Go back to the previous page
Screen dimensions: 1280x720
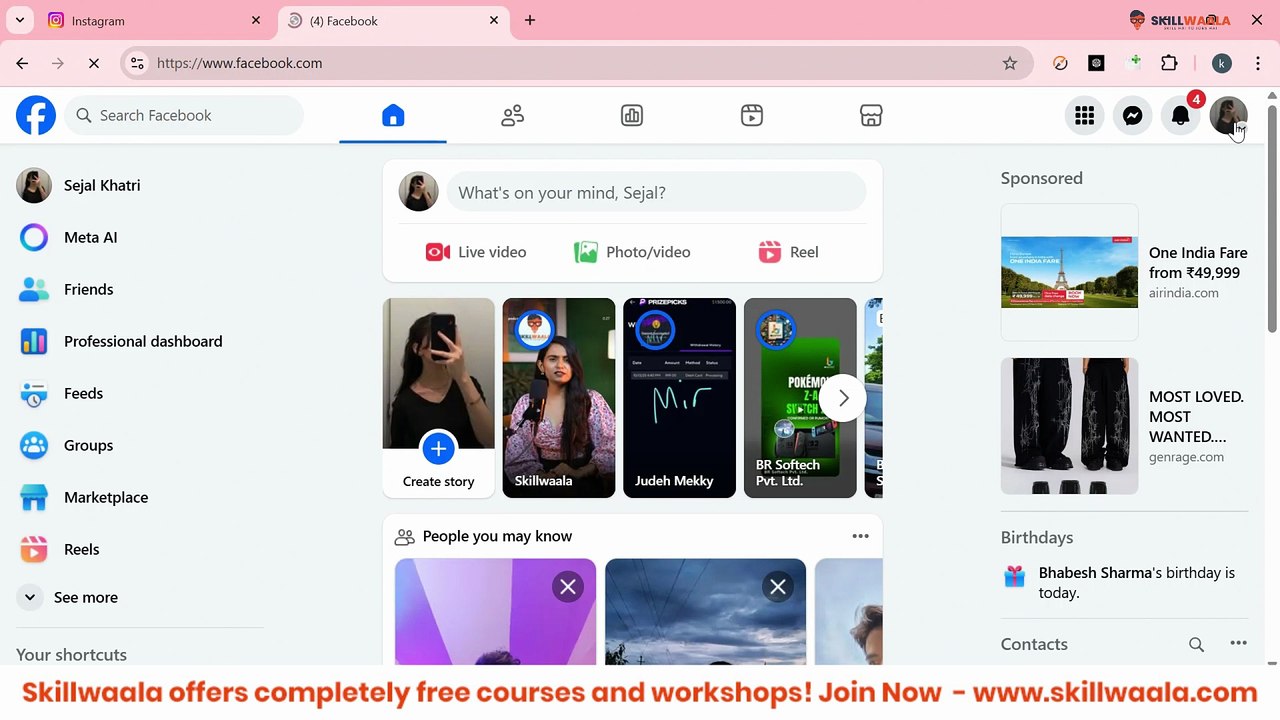[x=22, y=63]
